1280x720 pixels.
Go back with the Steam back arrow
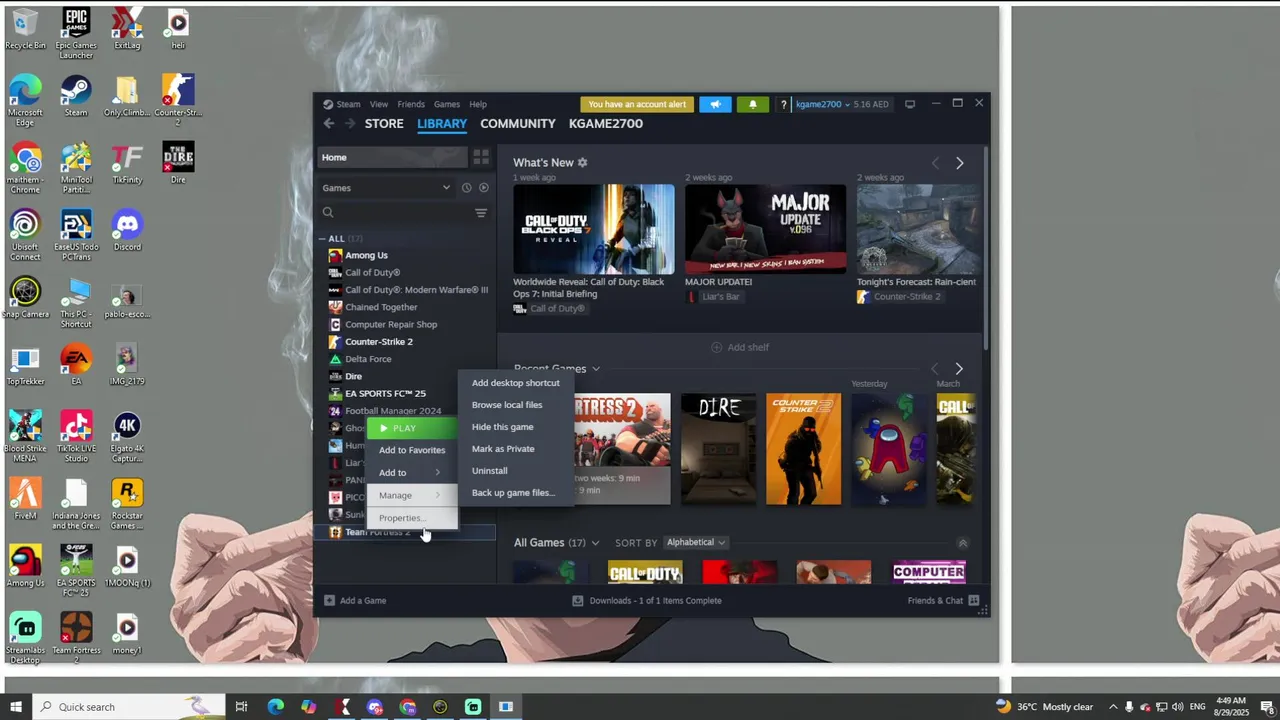click(x=329, y=123)
